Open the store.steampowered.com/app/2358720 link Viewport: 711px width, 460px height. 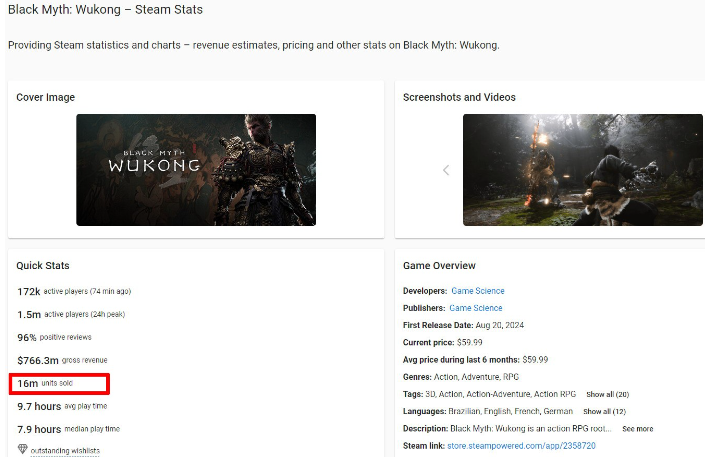coord(521,446)
